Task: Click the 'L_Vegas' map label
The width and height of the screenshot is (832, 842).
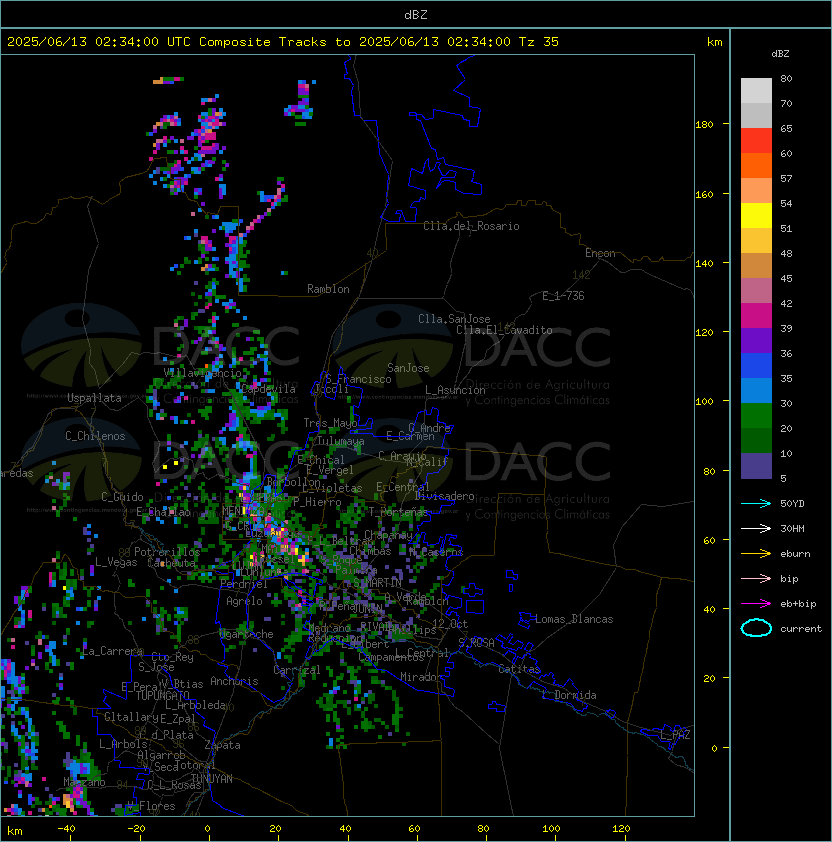Action: coord(116,562)
